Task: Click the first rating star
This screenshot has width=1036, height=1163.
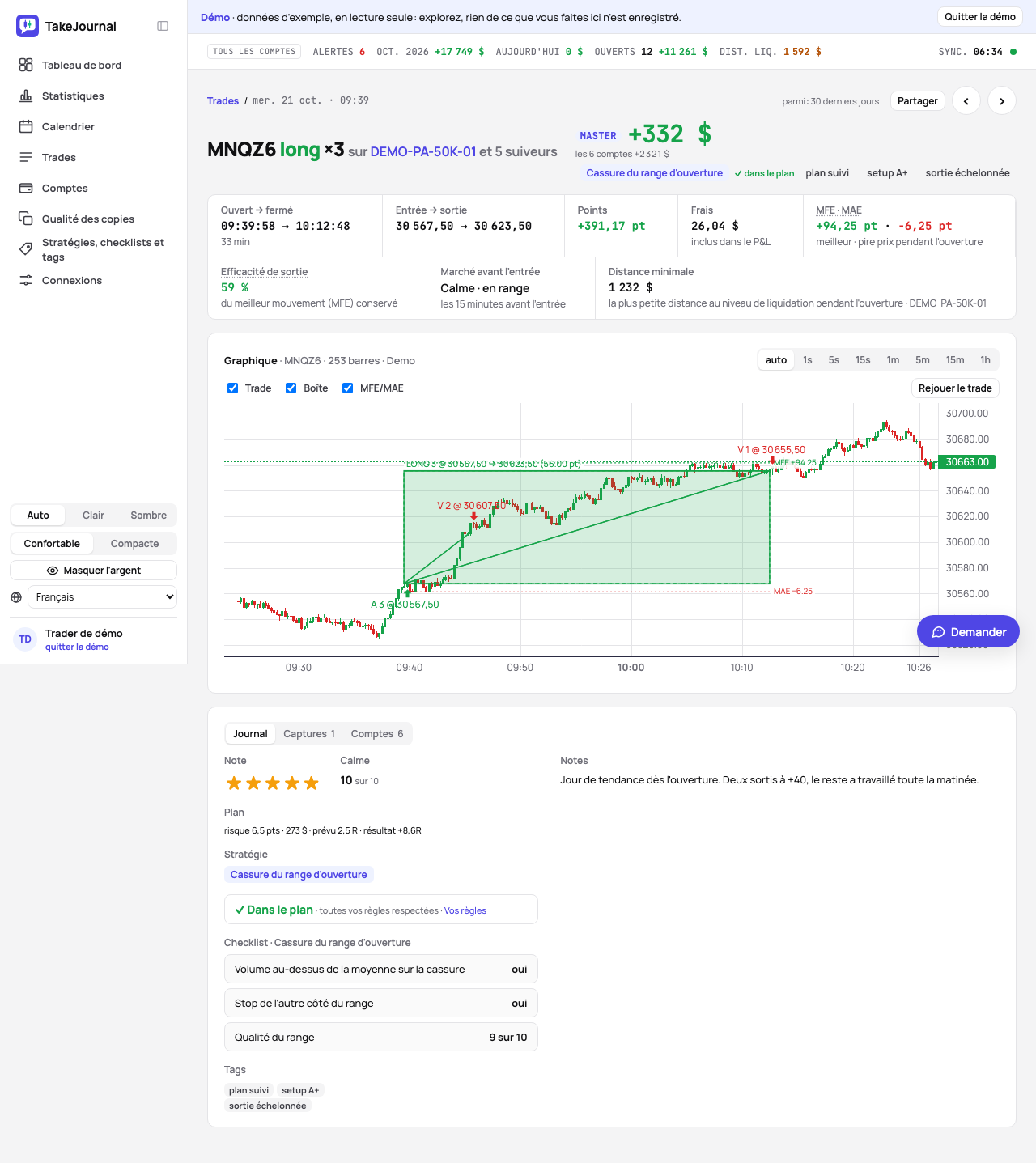Action: [234, 783]
